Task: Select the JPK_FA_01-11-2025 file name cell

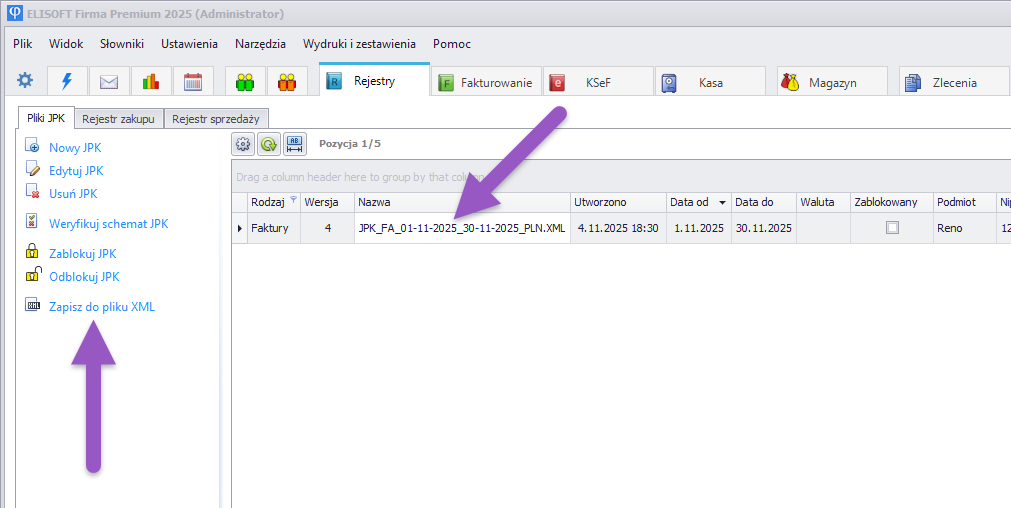Action: pos(461,228)
